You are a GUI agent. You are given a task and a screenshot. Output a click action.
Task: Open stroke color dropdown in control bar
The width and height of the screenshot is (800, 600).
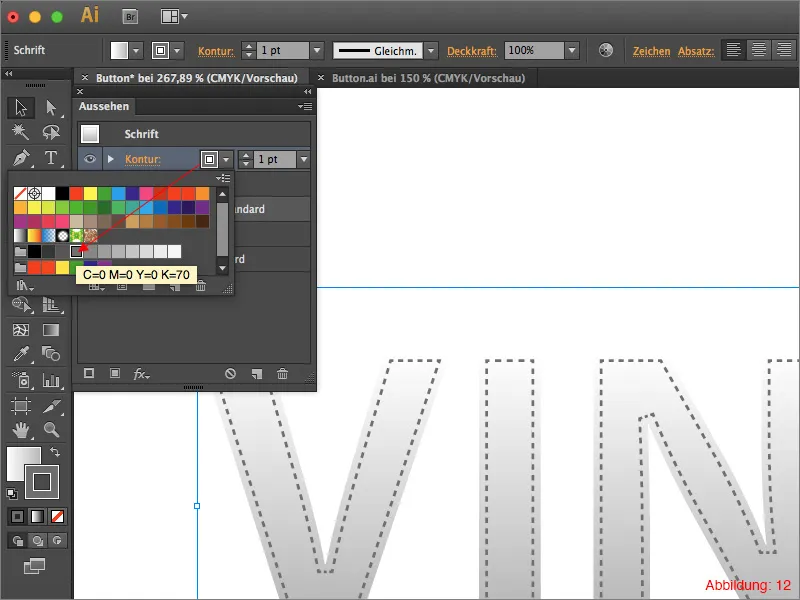[177, 51]
